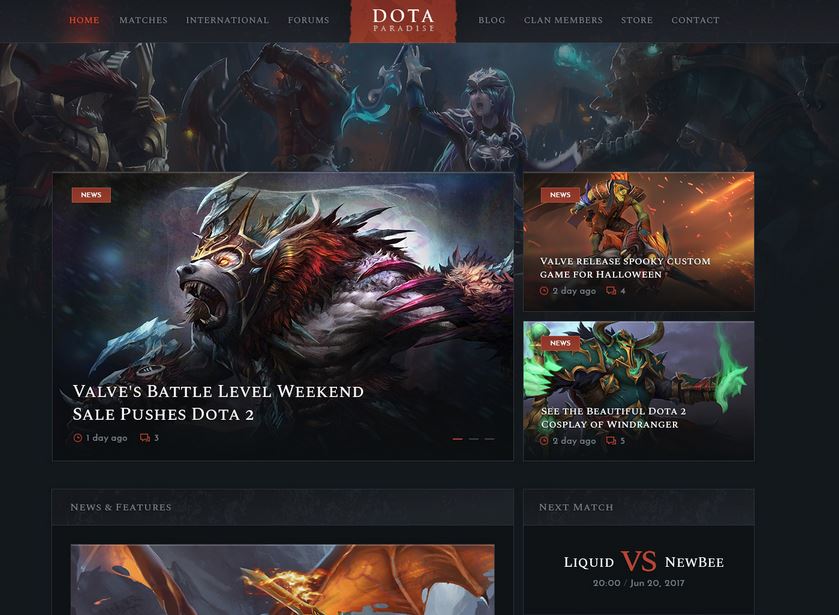Open the International menu item
This screenshot has width=839, height=615.
[227, 20]
